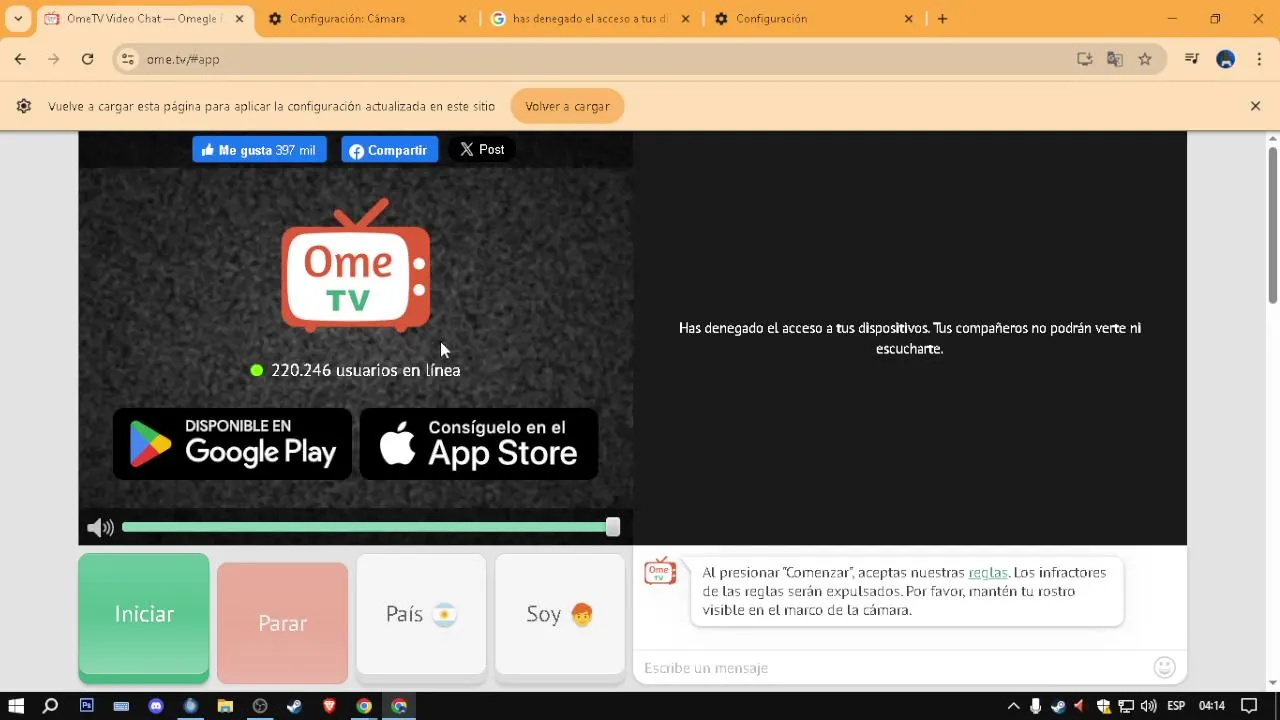This screenshot has height=720, width=1280.
Task: Switch to the Configuración tab
Action: pos(813,19)
